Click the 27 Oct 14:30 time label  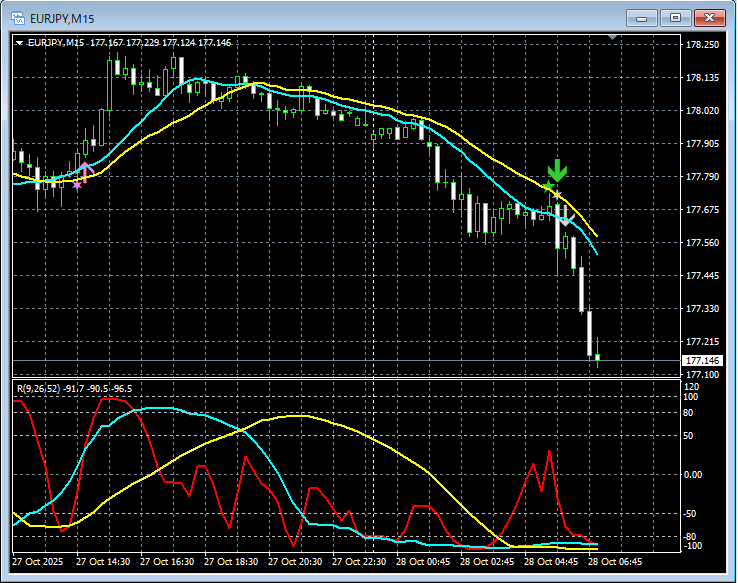click(x=103, y=562)
